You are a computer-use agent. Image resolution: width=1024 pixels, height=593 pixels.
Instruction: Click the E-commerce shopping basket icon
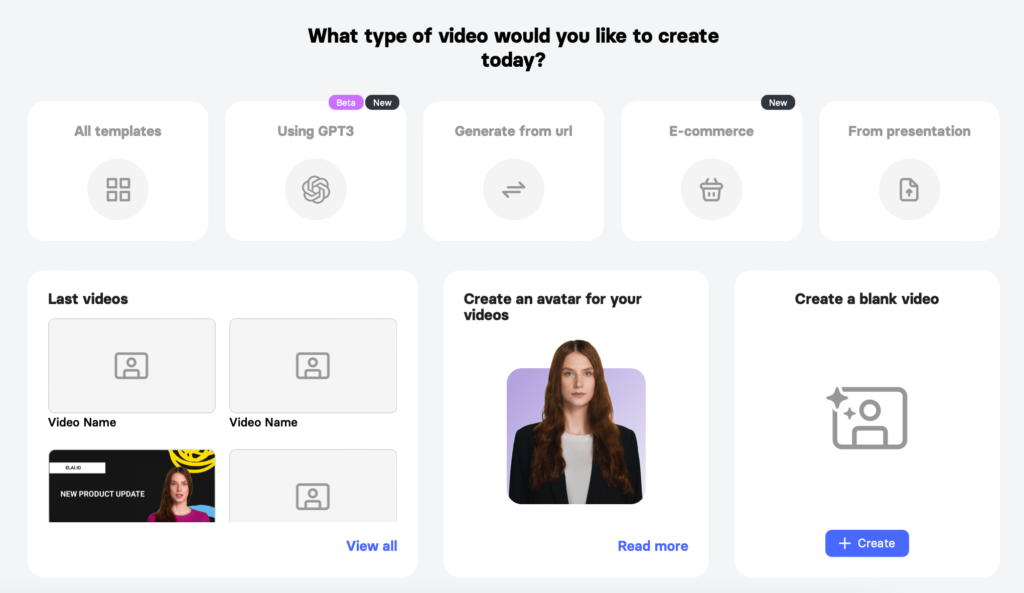click(x=711, y=189)
